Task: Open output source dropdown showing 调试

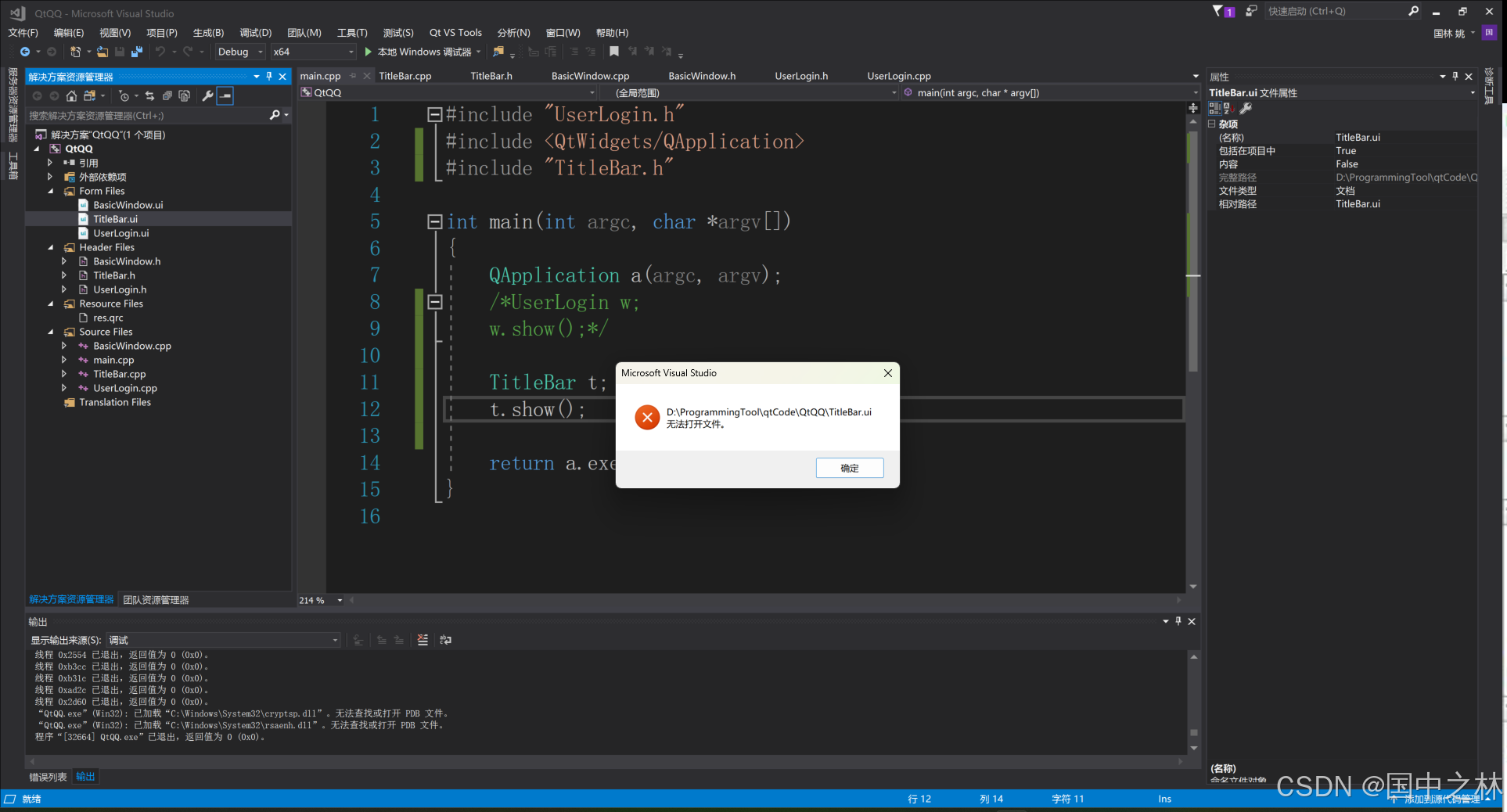Action: point(223,640)
